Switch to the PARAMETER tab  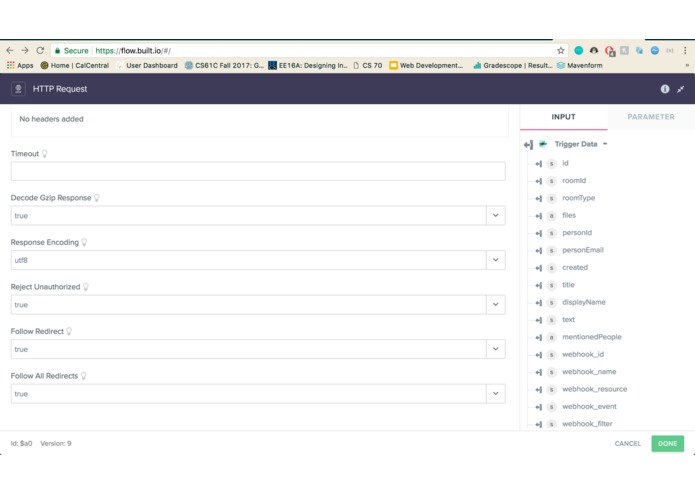pyautogui.click(x=651, y=117)
